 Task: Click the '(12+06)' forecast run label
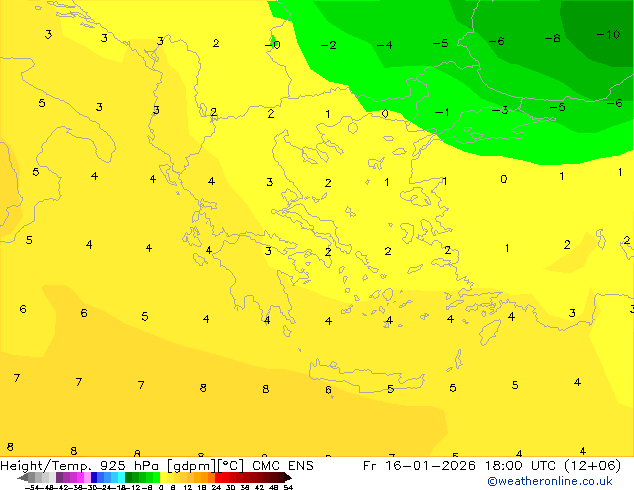[592, 466]
